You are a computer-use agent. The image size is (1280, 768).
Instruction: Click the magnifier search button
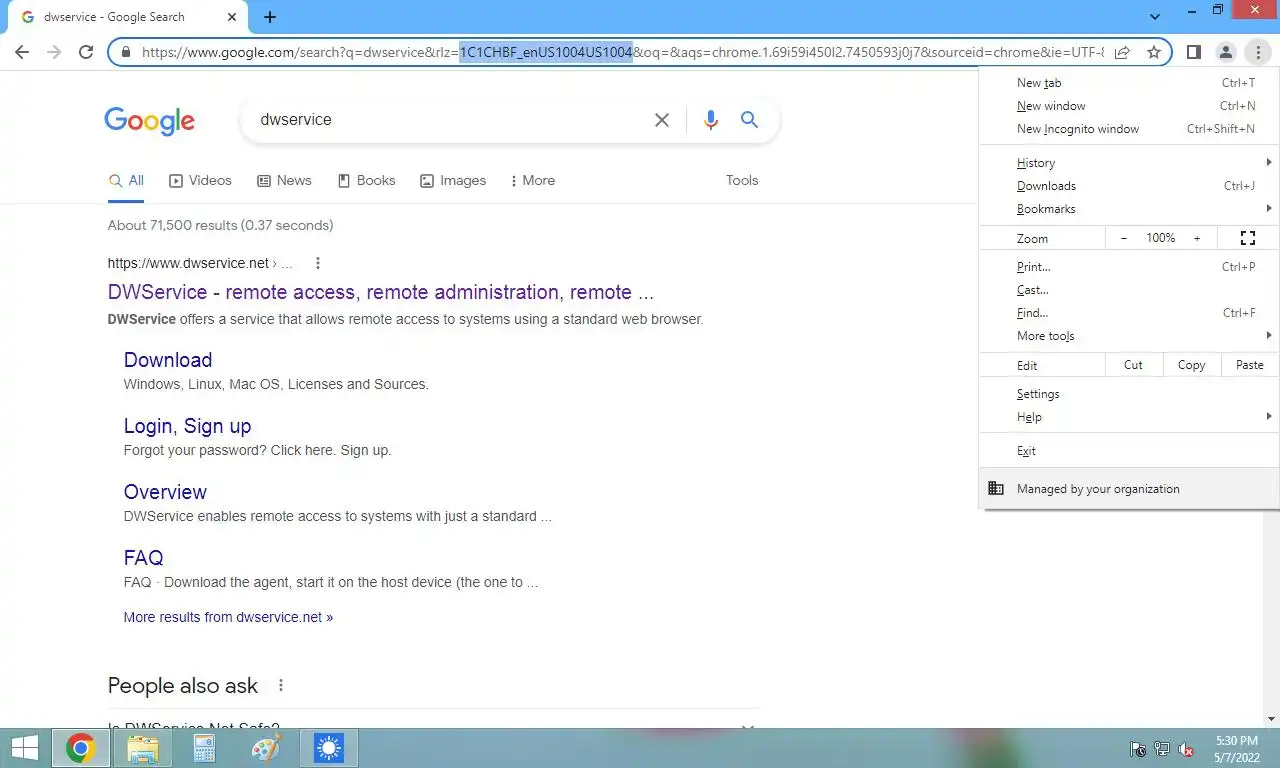click(x=749, y=120)
